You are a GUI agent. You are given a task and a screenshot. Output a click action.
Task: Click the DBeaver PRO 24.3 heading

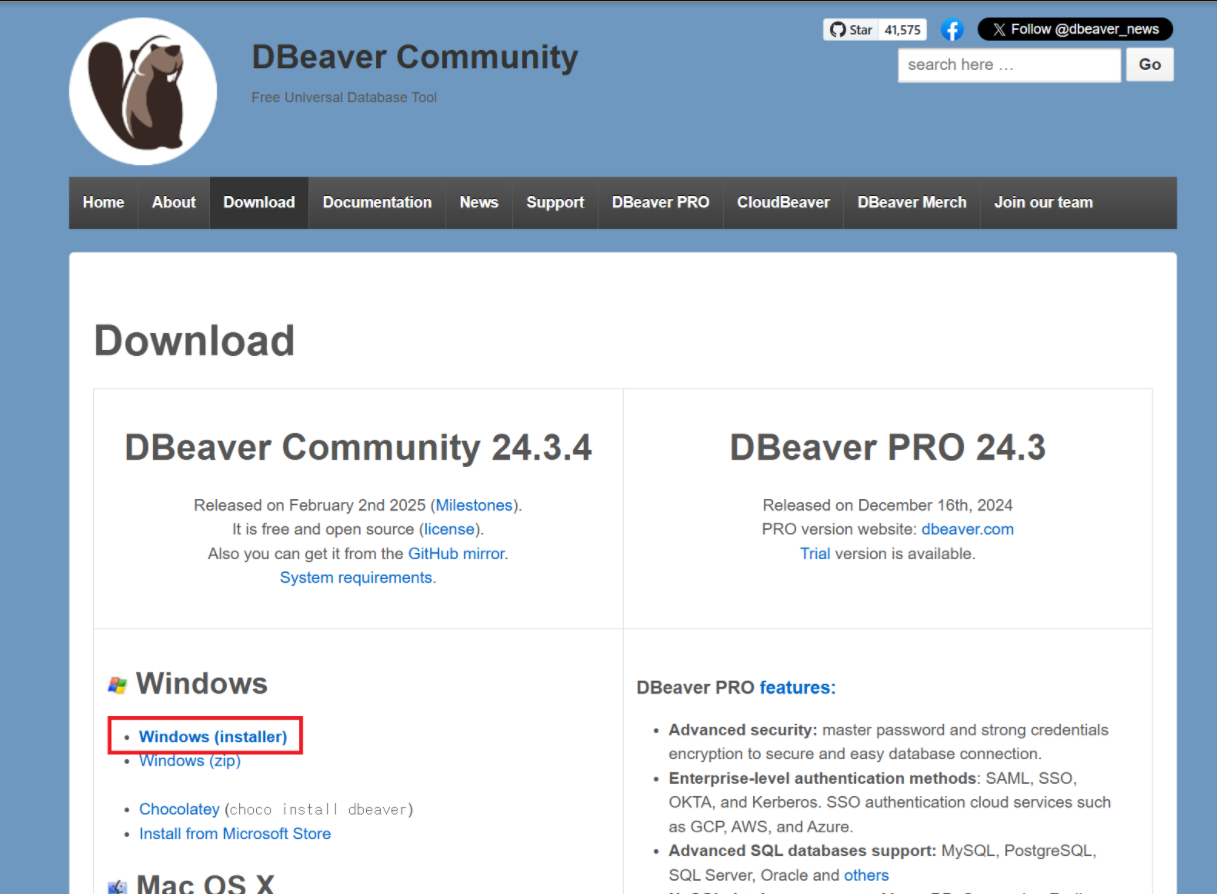[888, 447]
